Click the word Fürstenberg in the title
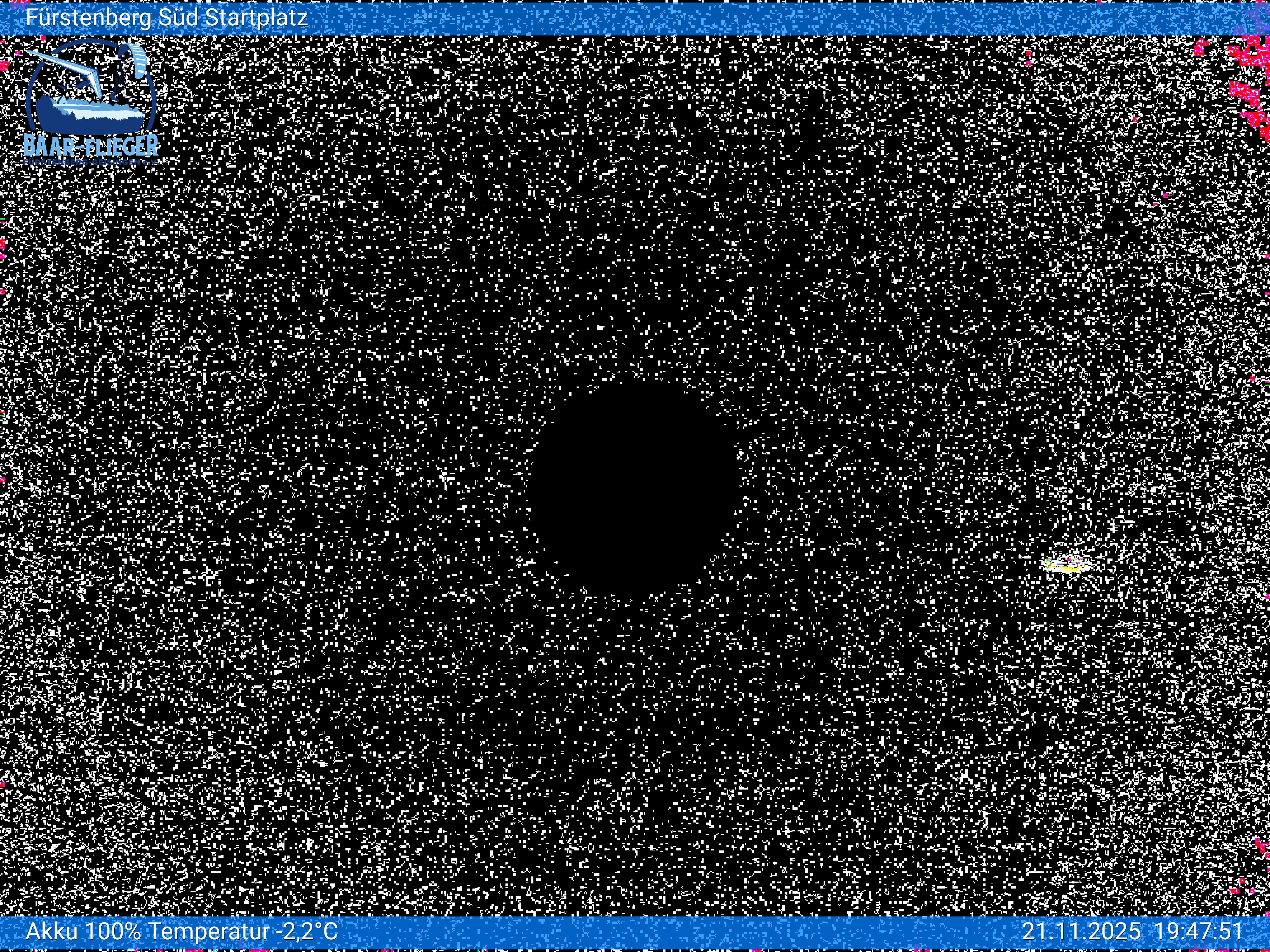The image size is (1270, 952). click(89, 18)
